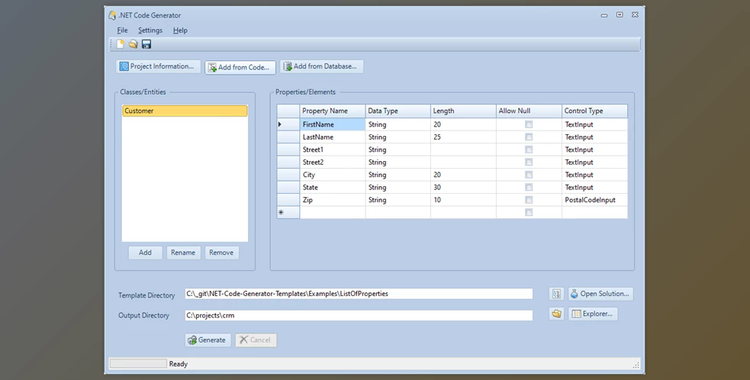Click Add from Code button
The height and width of the screenshot is (380, 750).
coord(240,67)
